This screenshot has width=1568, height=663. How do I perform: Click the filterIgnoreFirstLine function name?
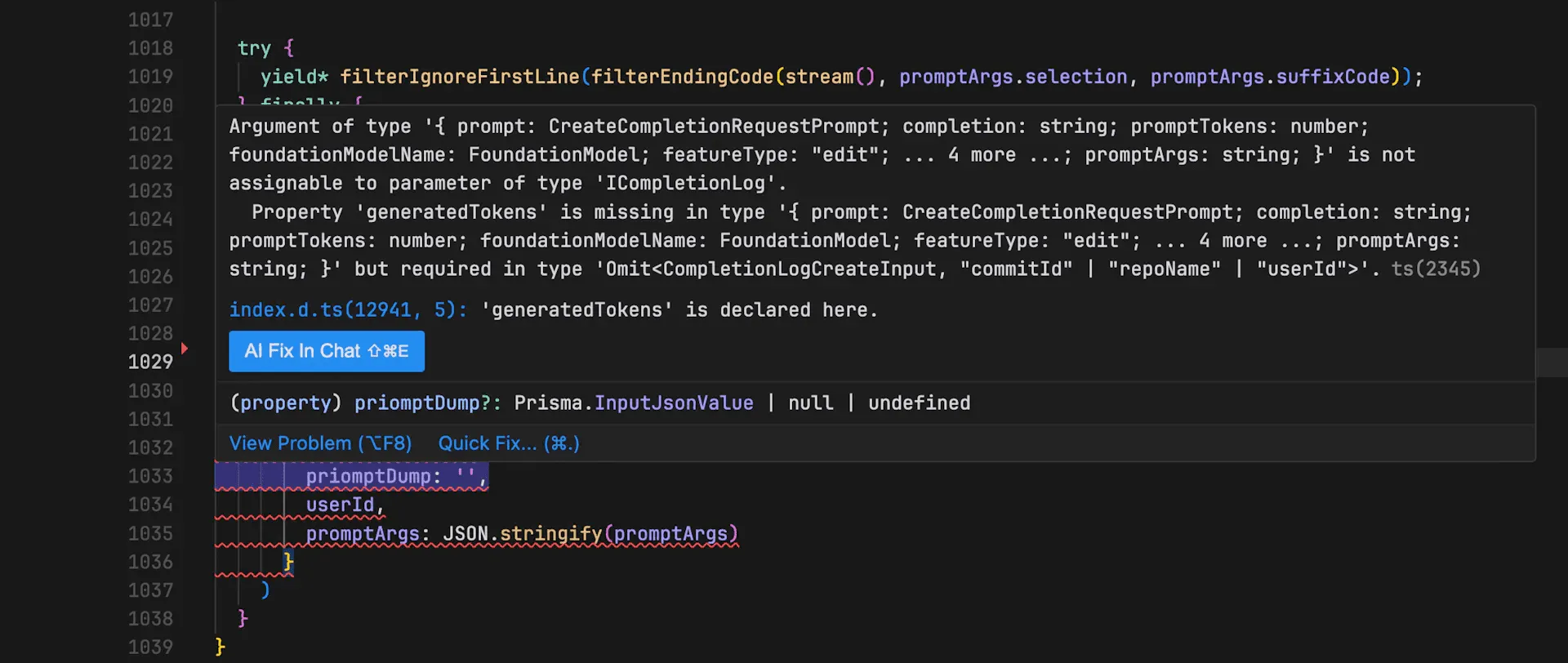[x=459, y=77]
